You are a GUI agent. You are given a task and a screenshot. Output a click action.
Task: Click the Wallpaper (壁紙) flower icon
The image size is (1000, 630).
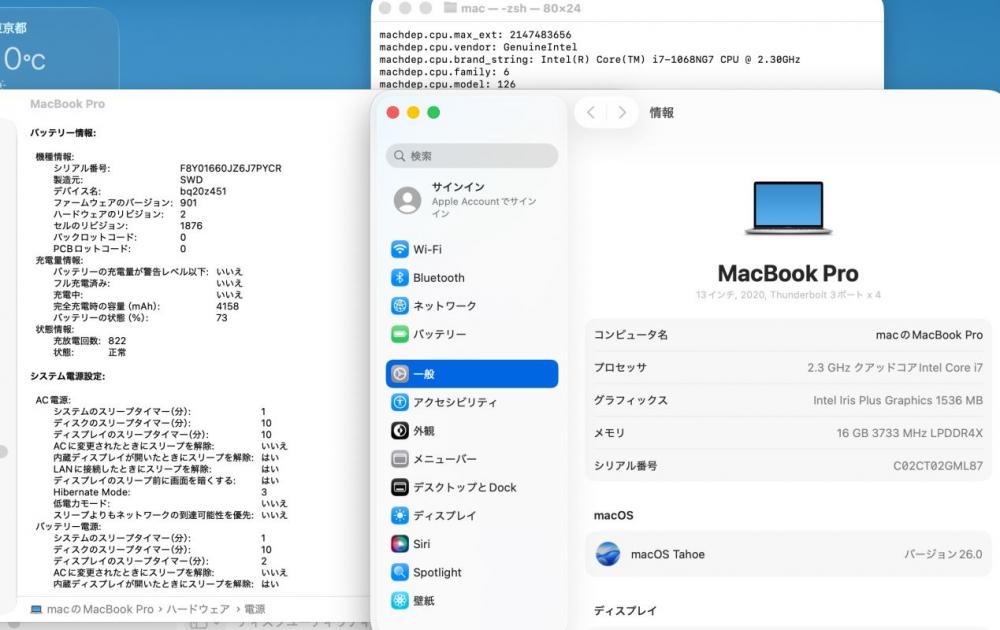tap(400, 600)
